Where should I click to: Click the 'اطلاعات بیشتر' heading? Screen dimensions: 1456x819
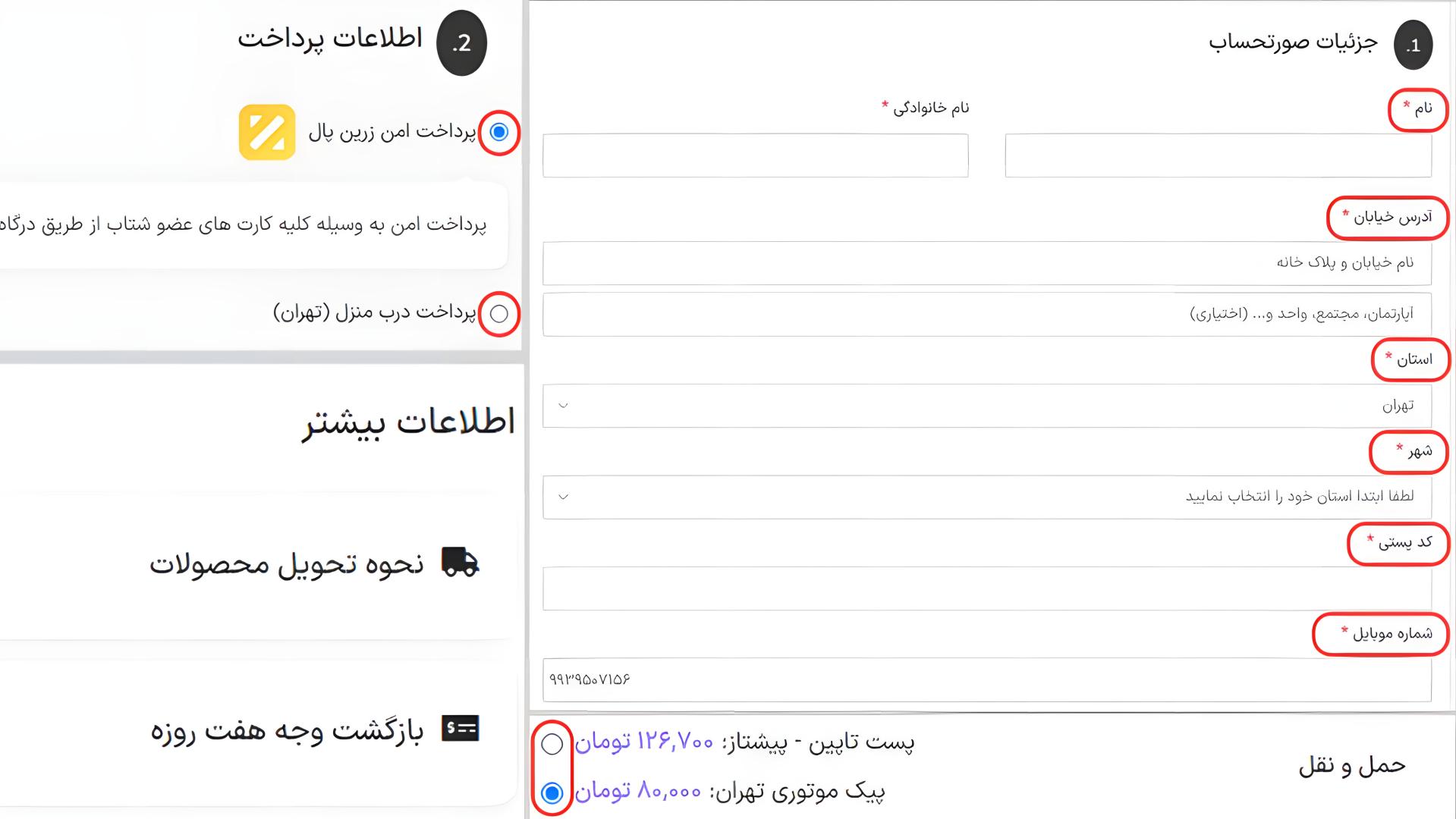[409, 422]
